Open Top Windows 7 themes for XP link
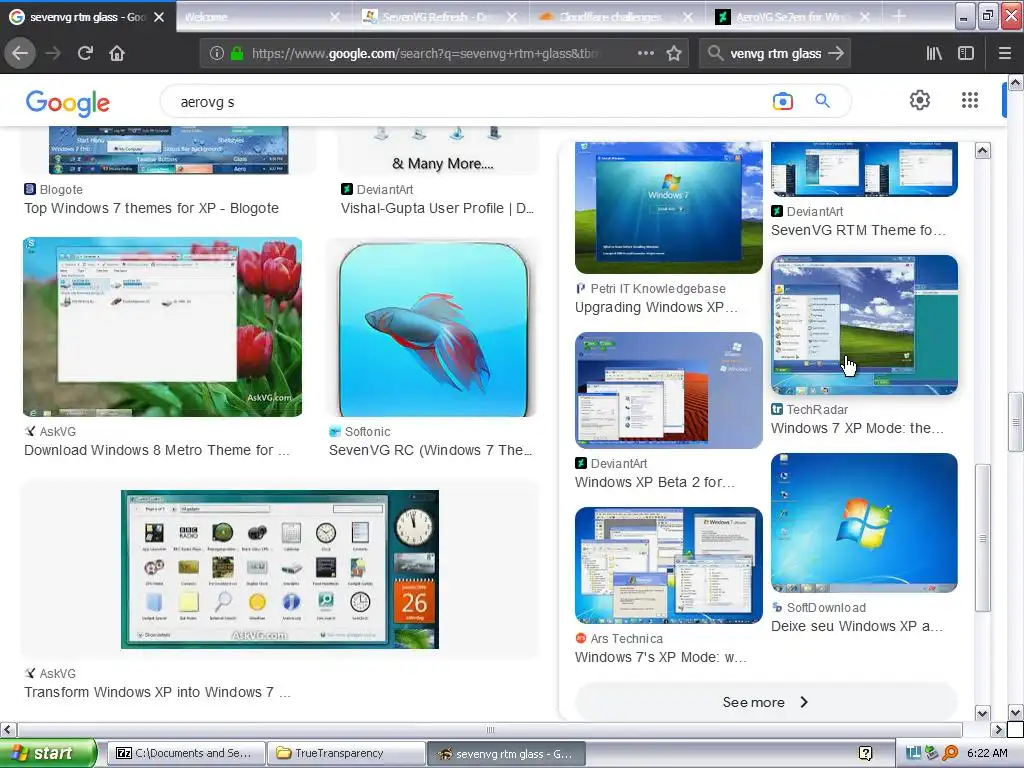1024x768 pixels. tap(152, 208)
